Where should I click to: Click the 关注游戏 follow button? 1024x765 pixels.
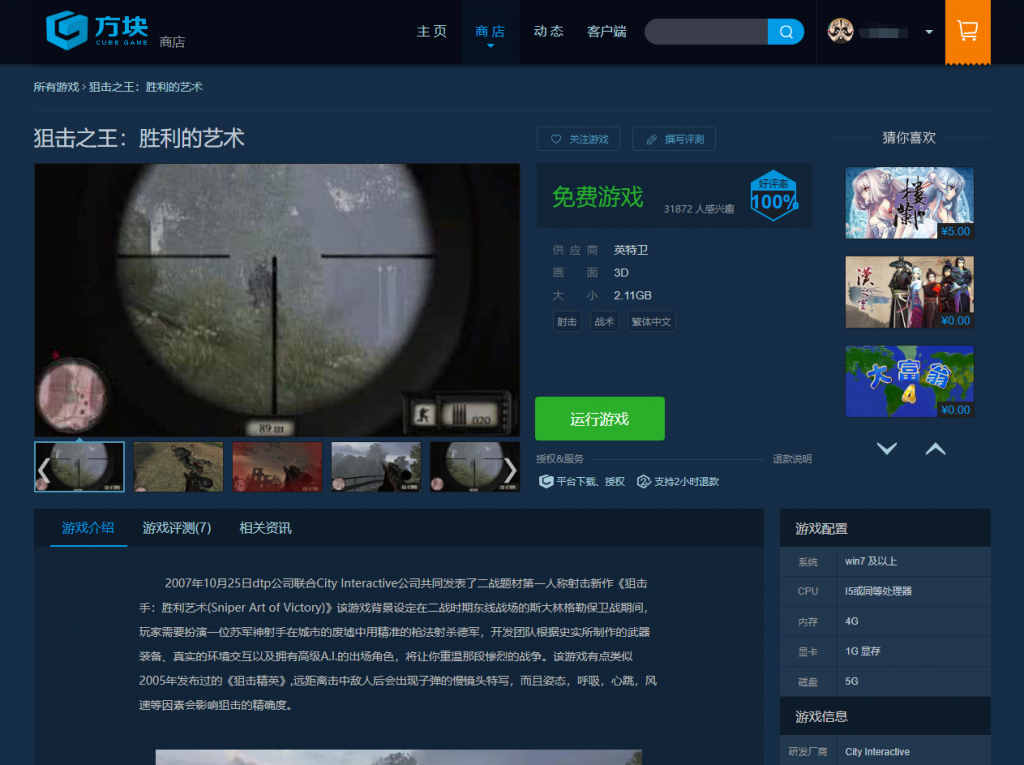coord(578,139)
